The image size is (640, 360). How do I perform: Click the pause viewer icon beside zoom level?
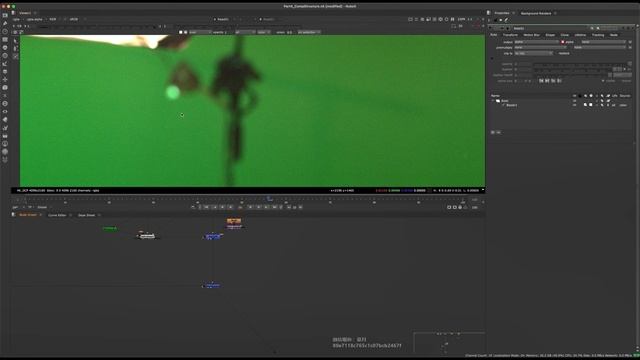(452, 19)
